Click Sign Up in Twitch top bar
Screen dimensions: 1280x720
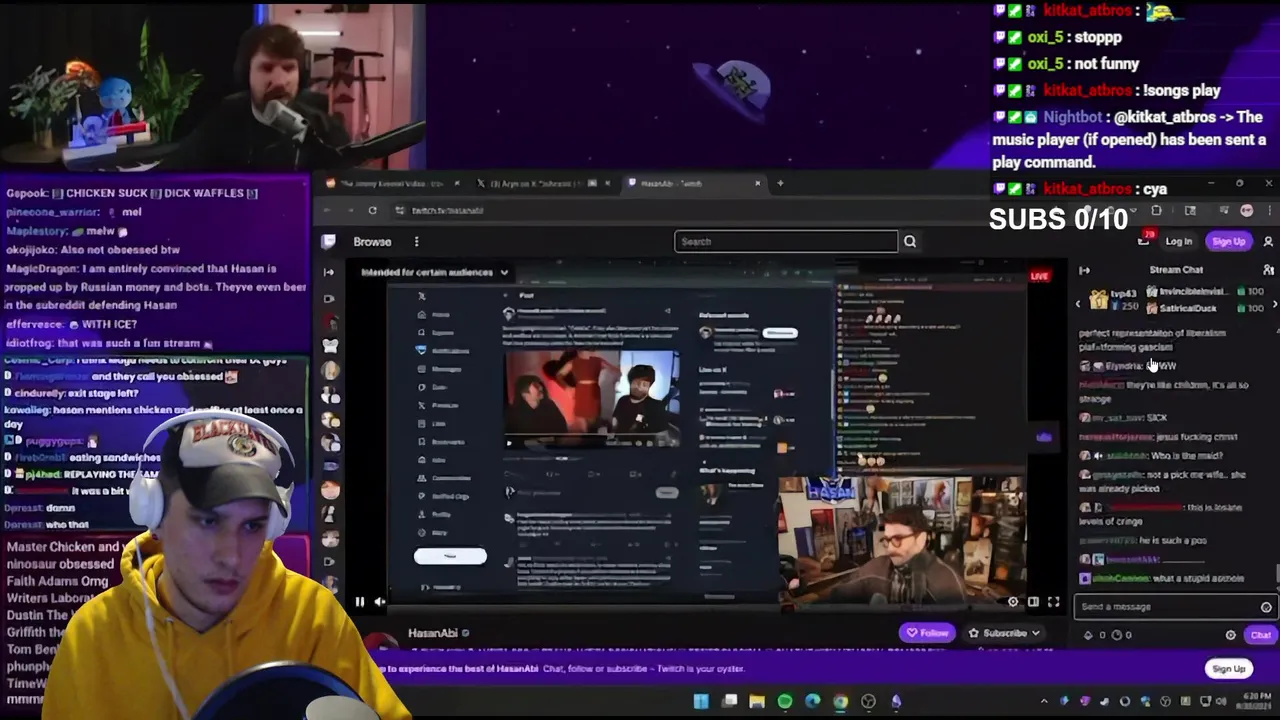click(1228, 241)
